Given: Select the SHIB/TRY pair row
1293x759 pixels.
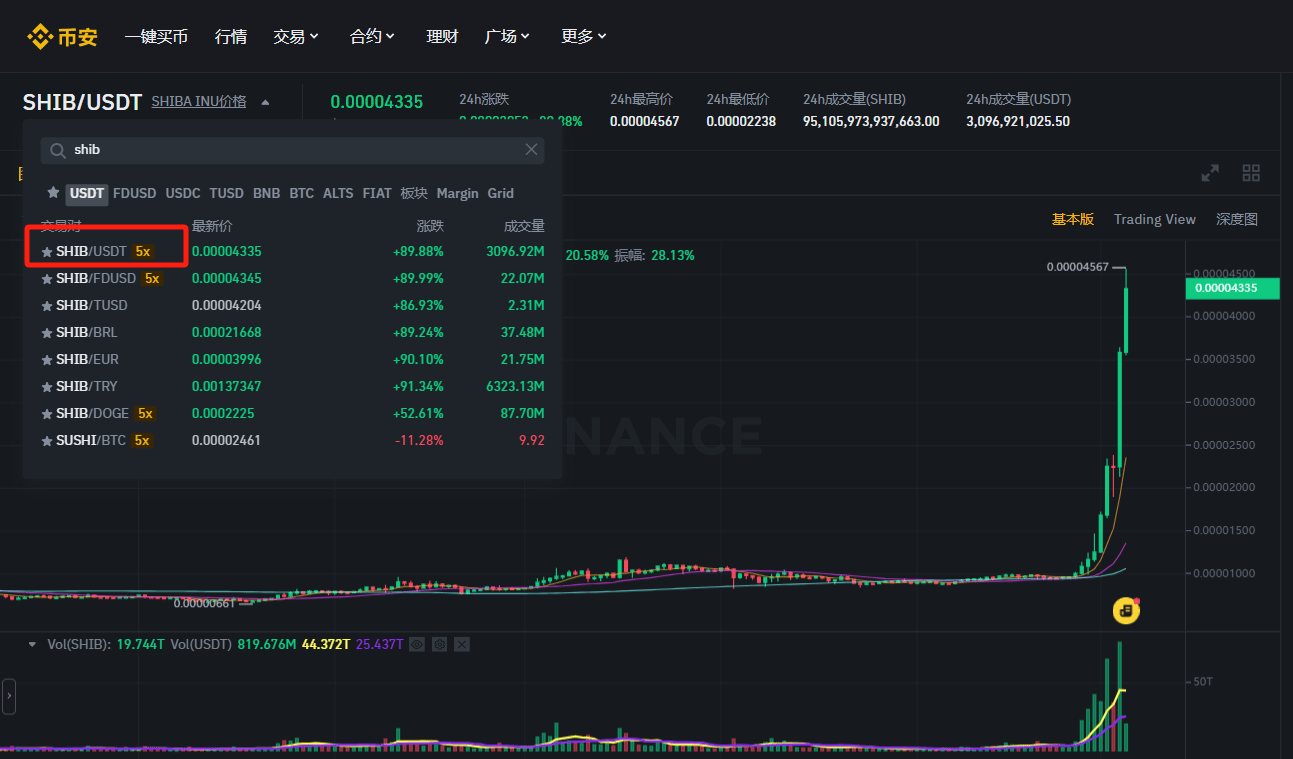Looking at the screenshot, I should coord(292,387).
